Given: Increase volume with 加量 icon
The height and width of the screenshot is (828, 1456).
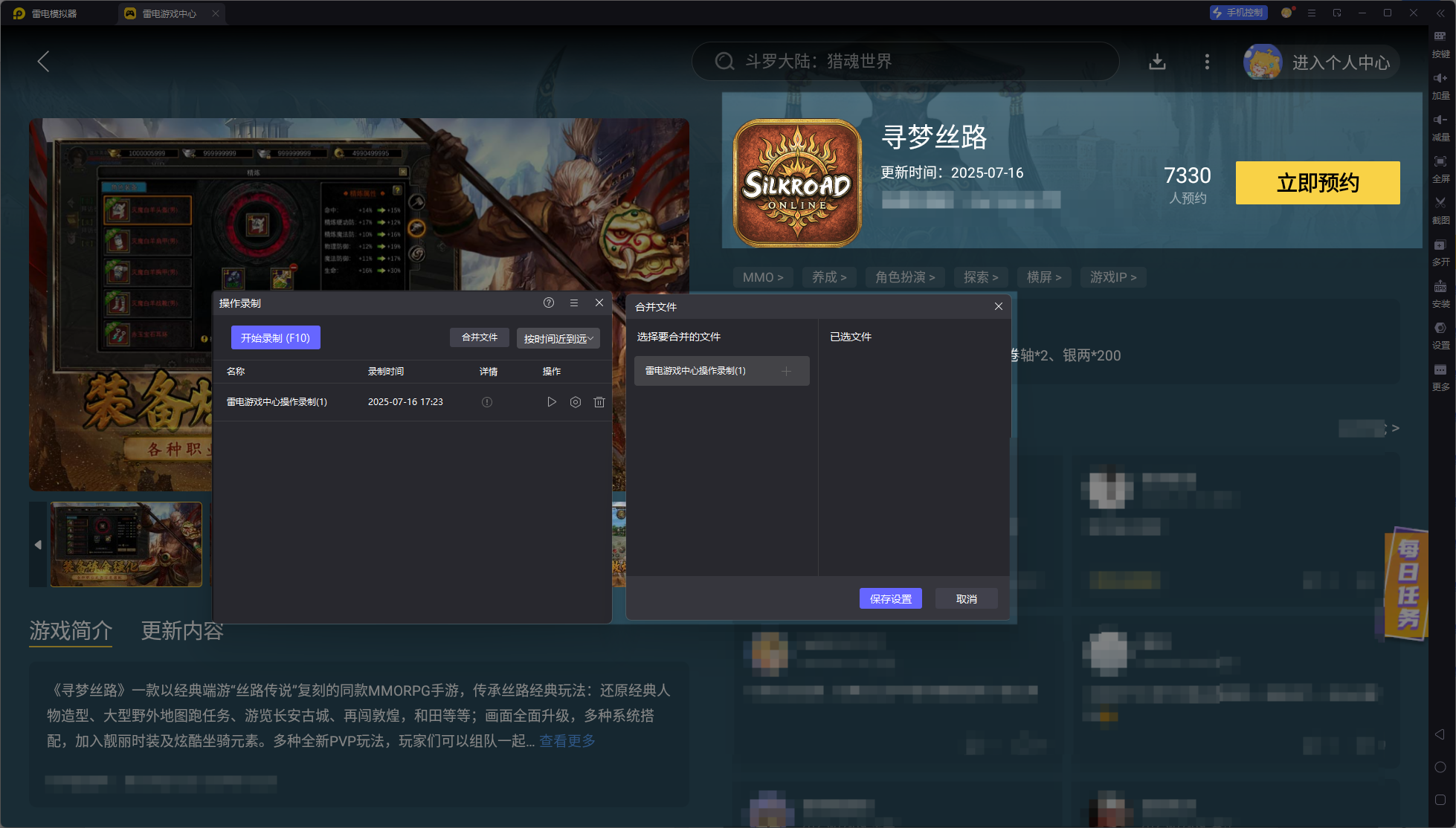Looking at the screenshot, I should (1440, 85).
